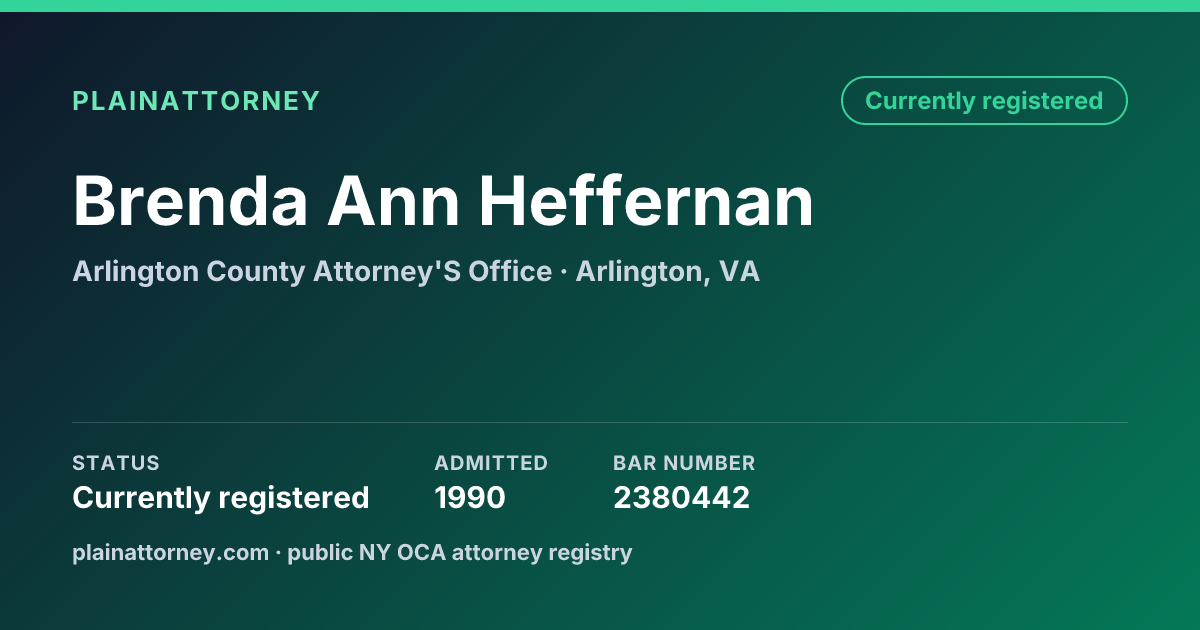Select the Currently registered pill badge
Image resolution: width=1200 pixels, height=630 pixels.
pos(984,101)
